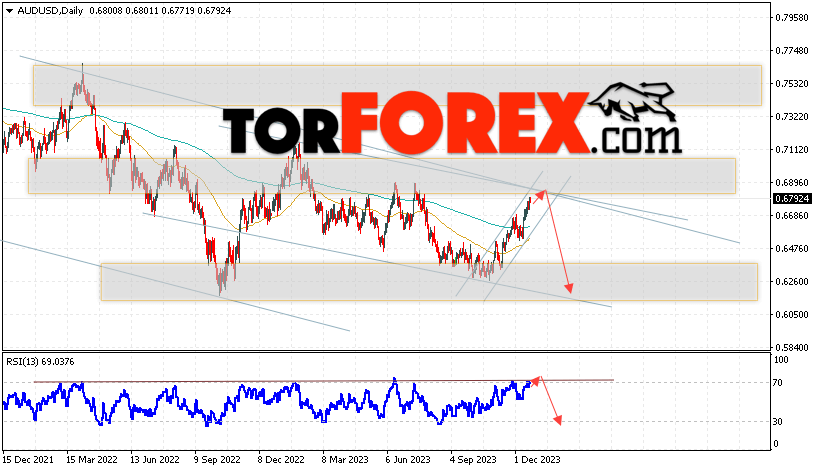Select the 0.75320 price axis label
Screen dimensions: 816x471
(792, 84)
